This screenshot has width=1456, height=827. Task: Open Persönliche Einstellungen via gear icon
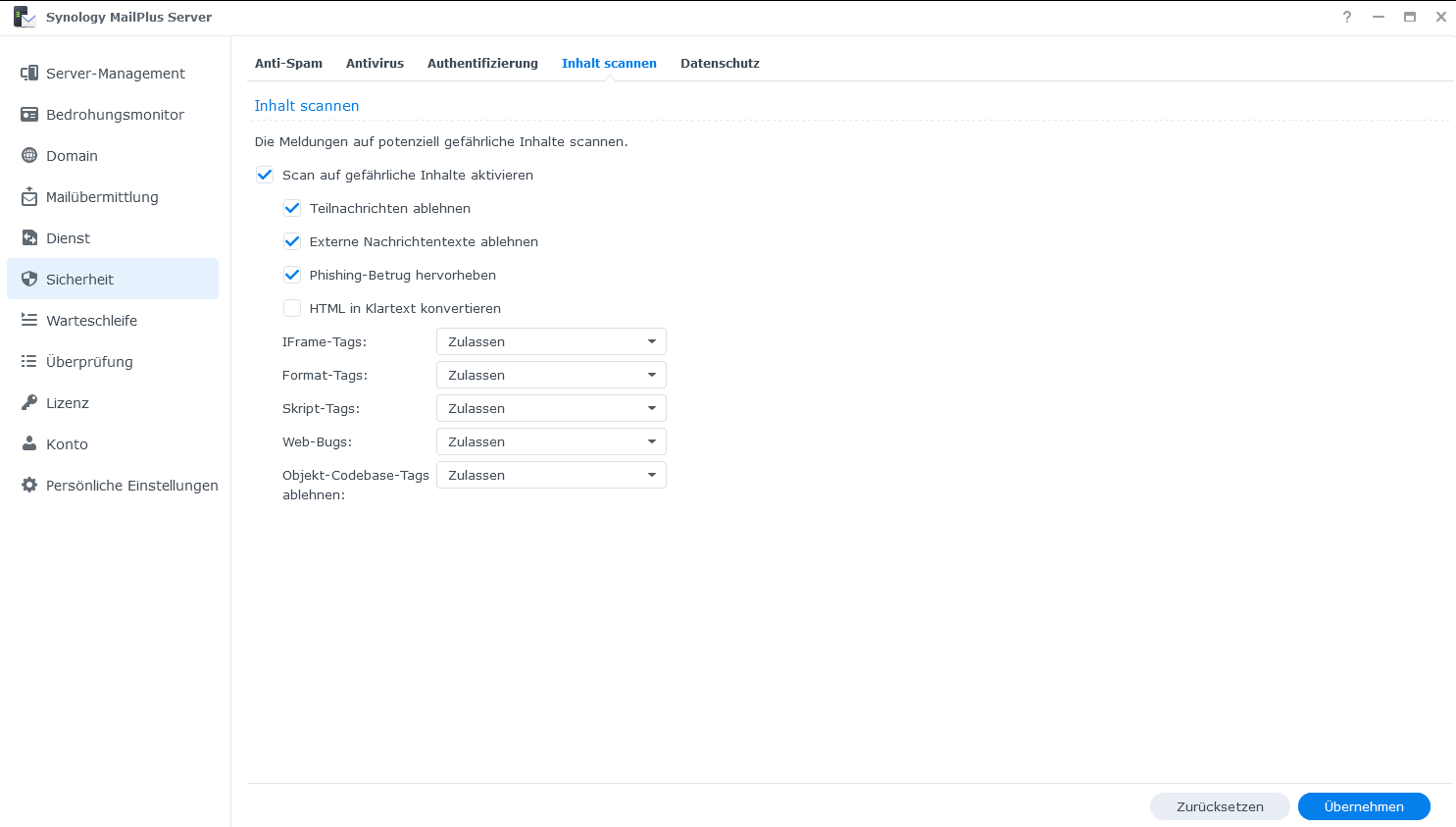click(29, 486)
